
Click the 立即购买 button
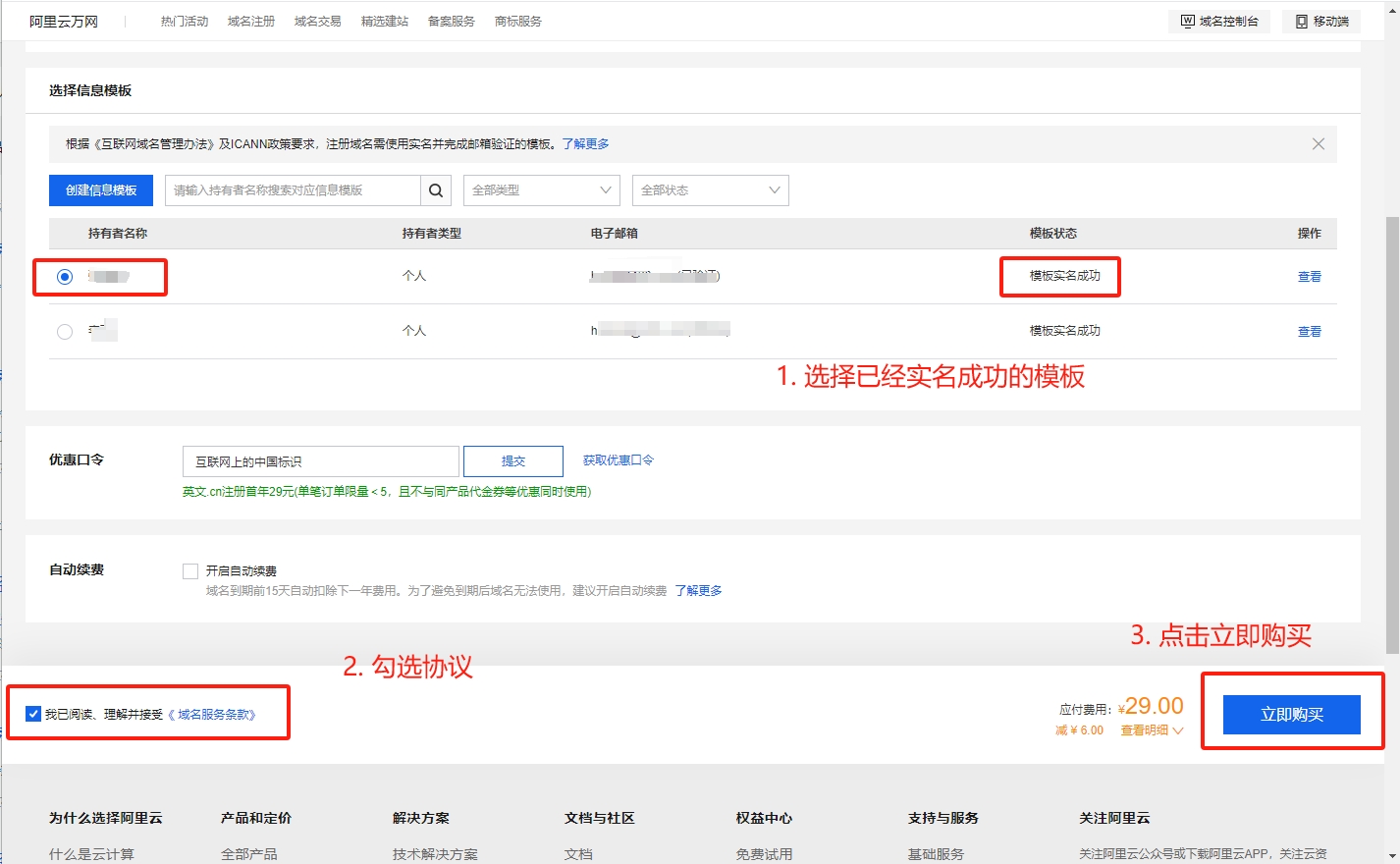pos(1291,715)
